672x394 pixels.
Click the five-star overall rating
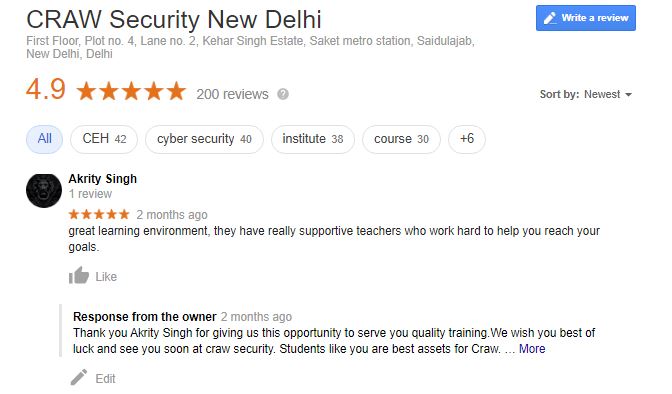131,91
